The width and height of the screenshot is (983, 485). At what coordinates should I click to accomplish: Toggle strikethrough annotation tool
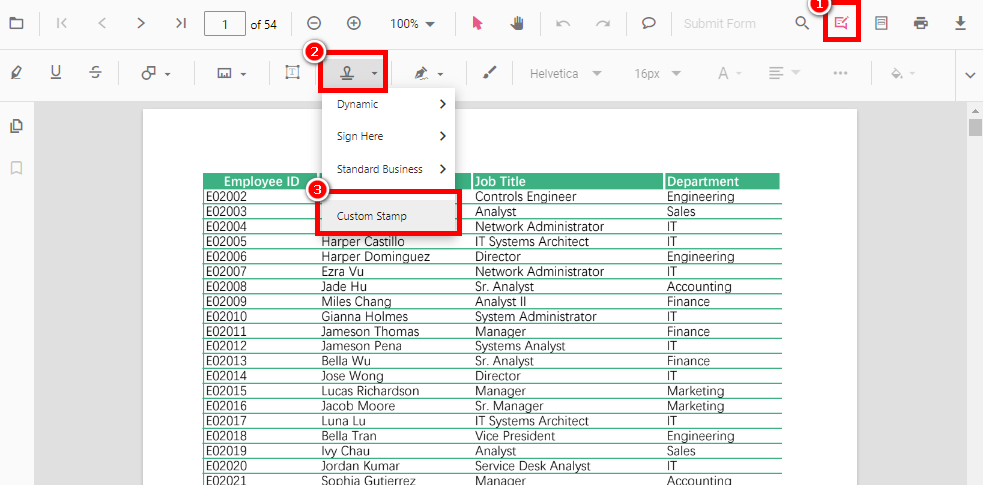click(95, 73)
